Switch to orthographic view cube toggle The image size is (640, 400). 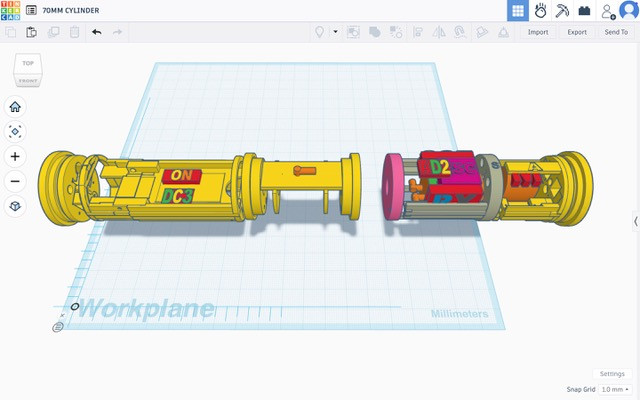(x=15, y=206)
